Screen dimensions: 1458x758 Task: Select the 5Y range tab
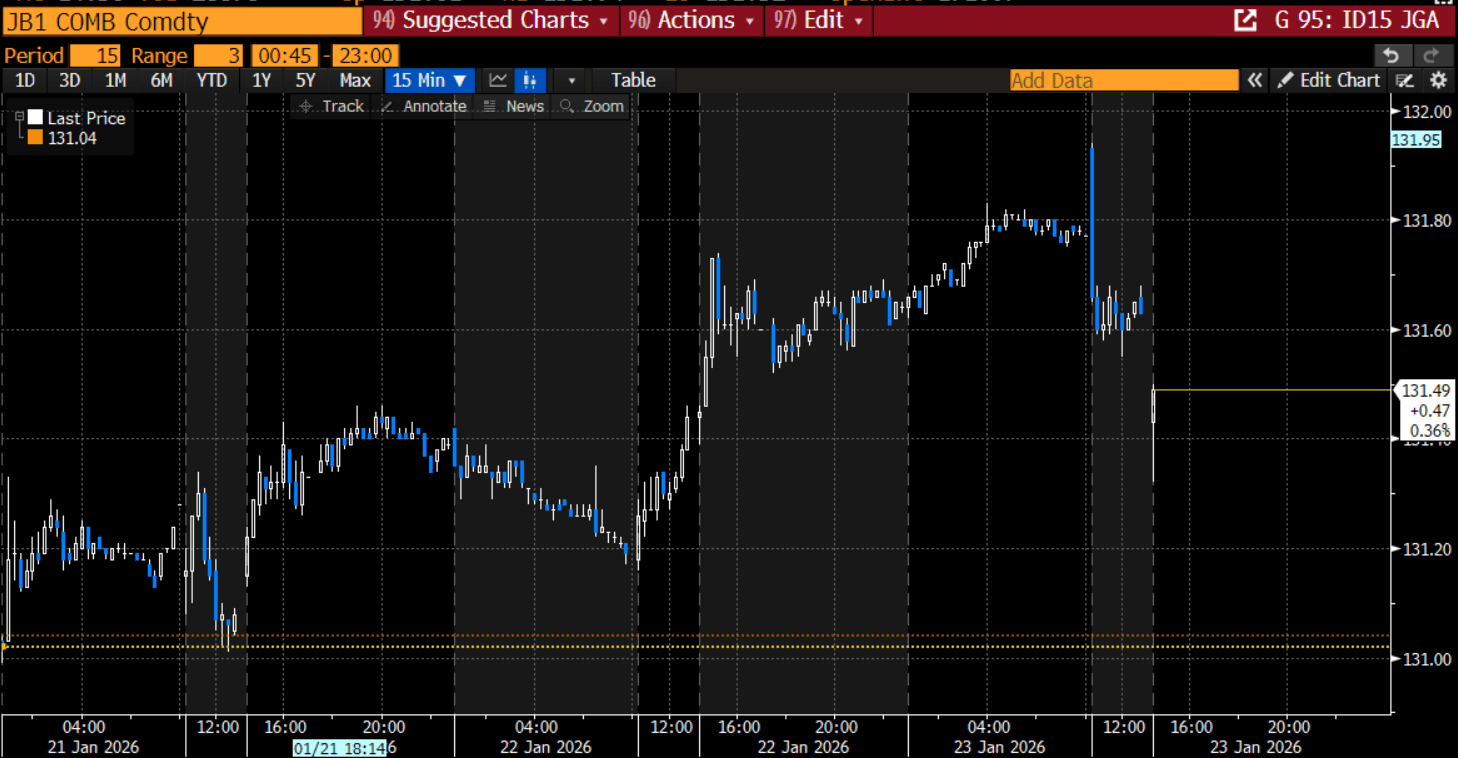(305, 81)
